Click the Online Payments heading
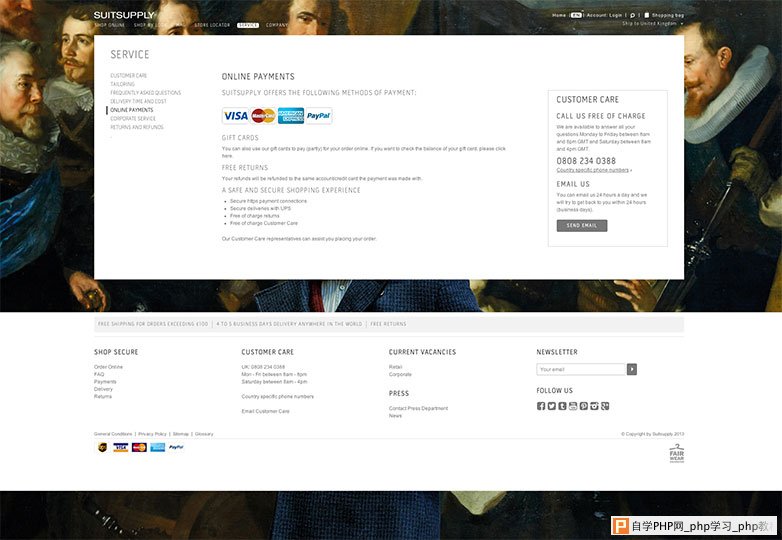This screenshot has width=782, height=540. pyautogui.click(x=258, y=76)
